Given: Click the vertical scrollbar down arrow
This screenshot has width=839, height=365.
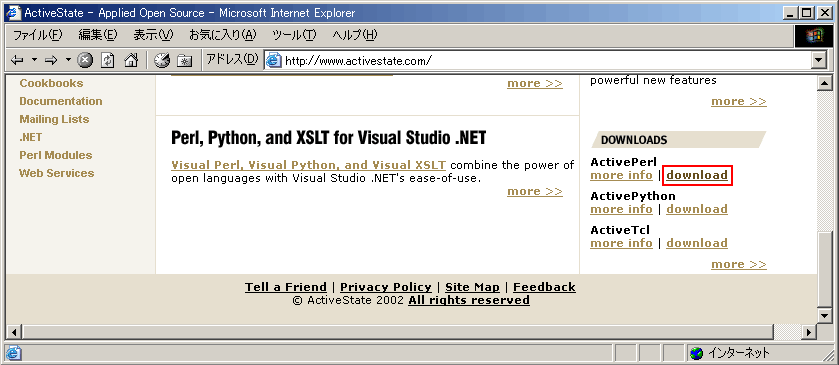Looking at the screenshot, I should click(x=825, y=316).
